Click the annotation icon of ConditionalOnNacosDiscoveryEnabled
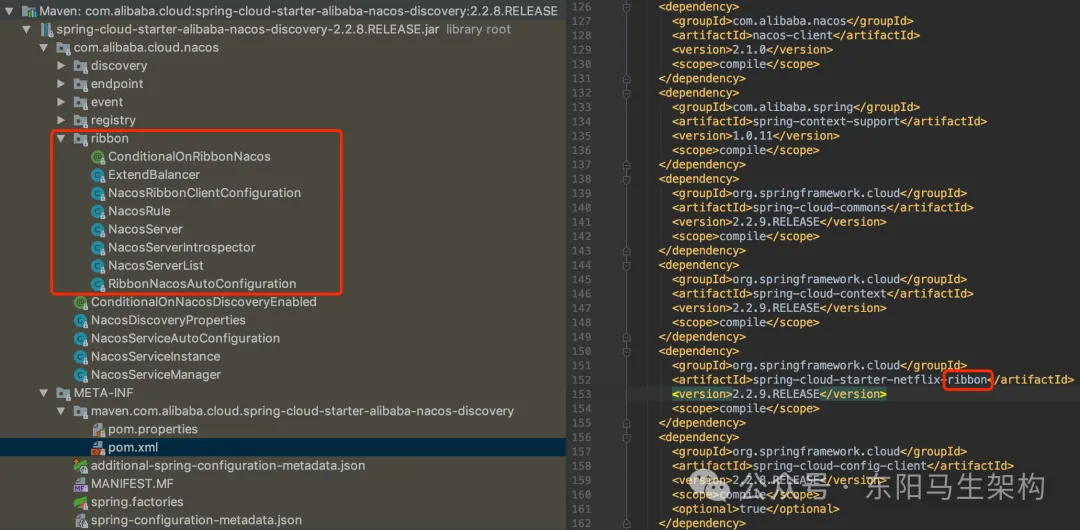 [80, 302]
